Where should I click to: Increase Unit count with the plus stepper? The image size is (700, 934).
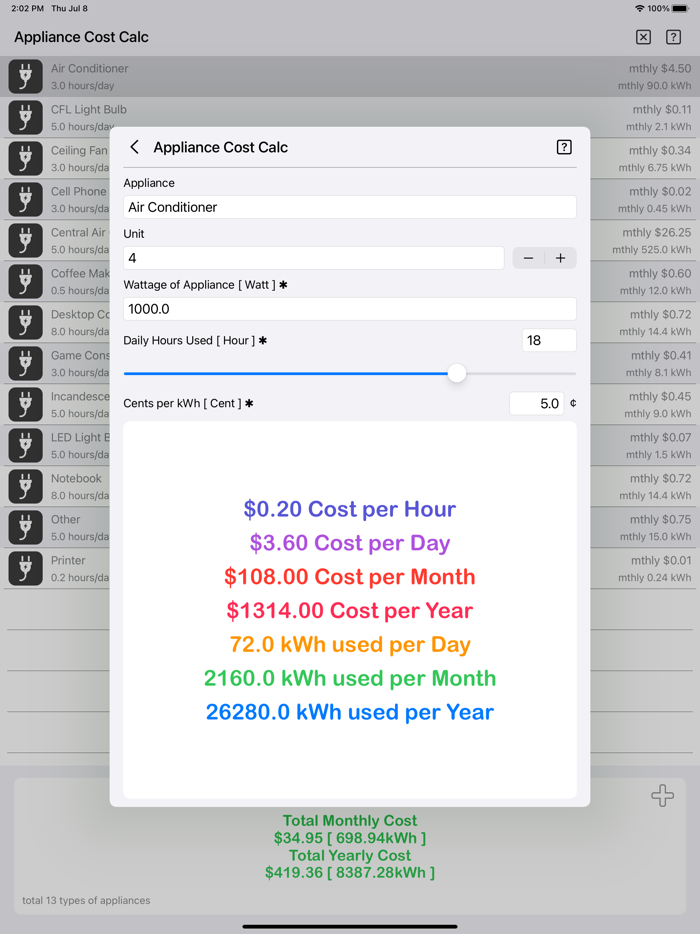[560, 257]
